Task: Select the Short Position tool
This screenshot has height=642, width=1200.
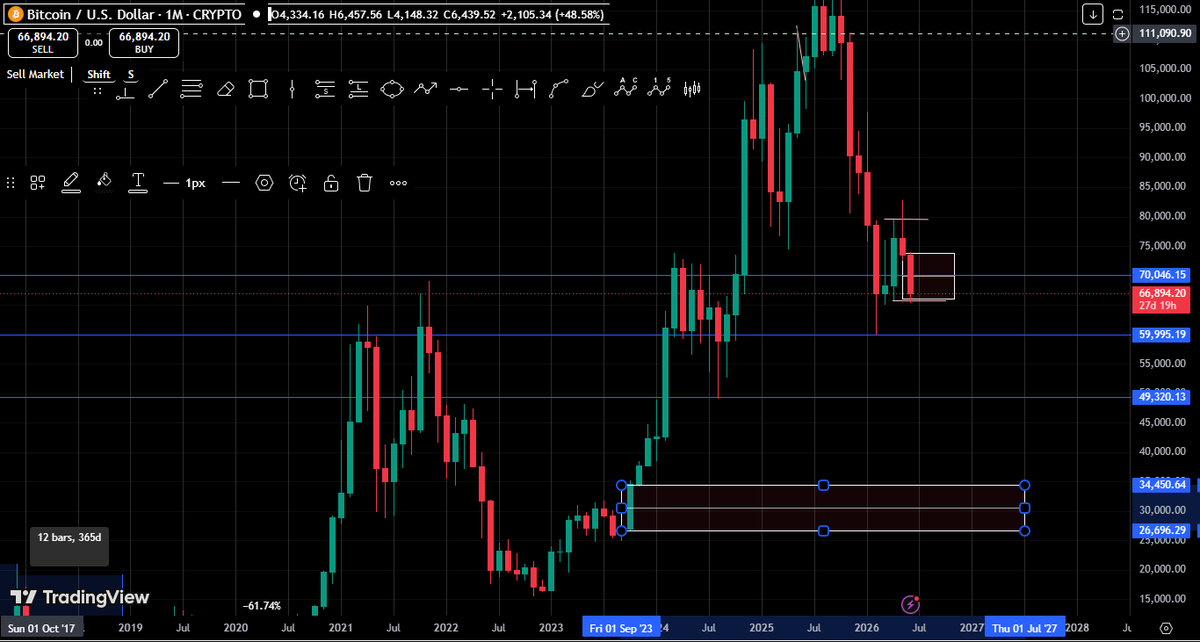Action: 324,89
